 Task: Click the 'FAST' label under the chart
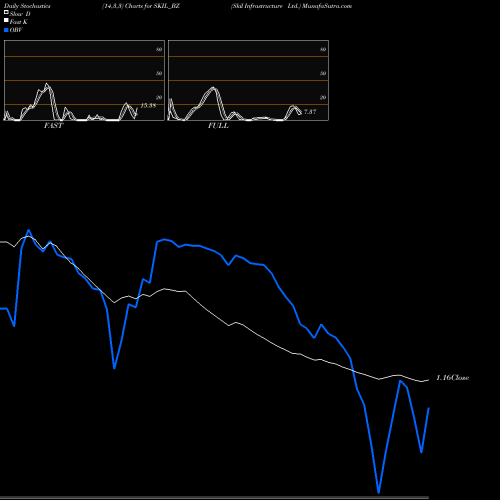pos(53,126)
